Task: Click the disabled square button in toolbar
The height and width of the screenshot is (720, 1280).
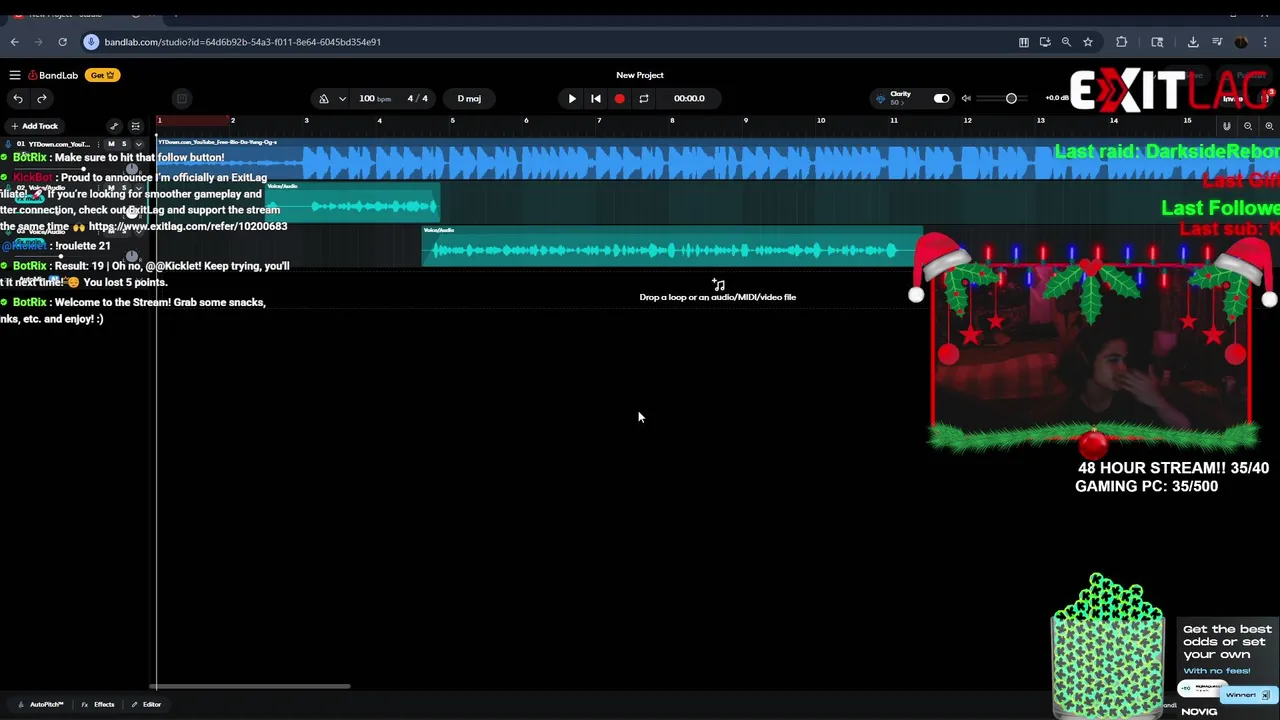Action: click(181, 98)
